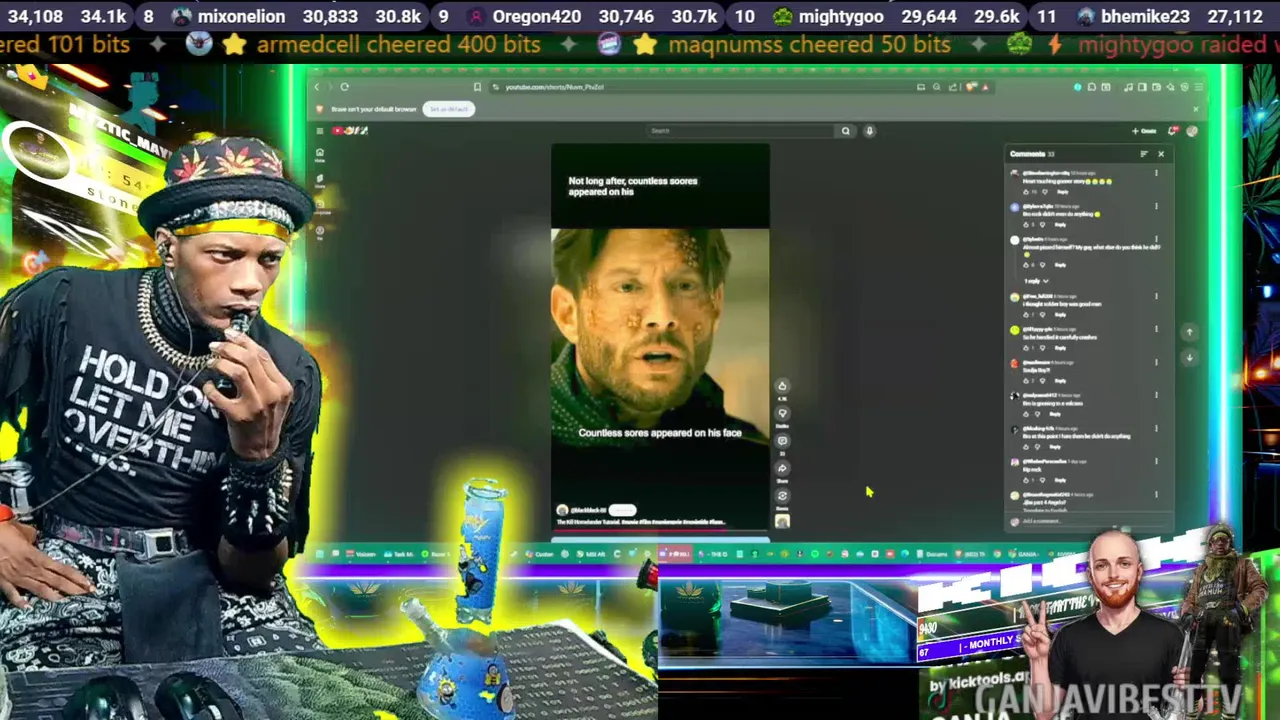
Task: Open the comments sort-by dropdown
Action: [x=1144, y=154]
